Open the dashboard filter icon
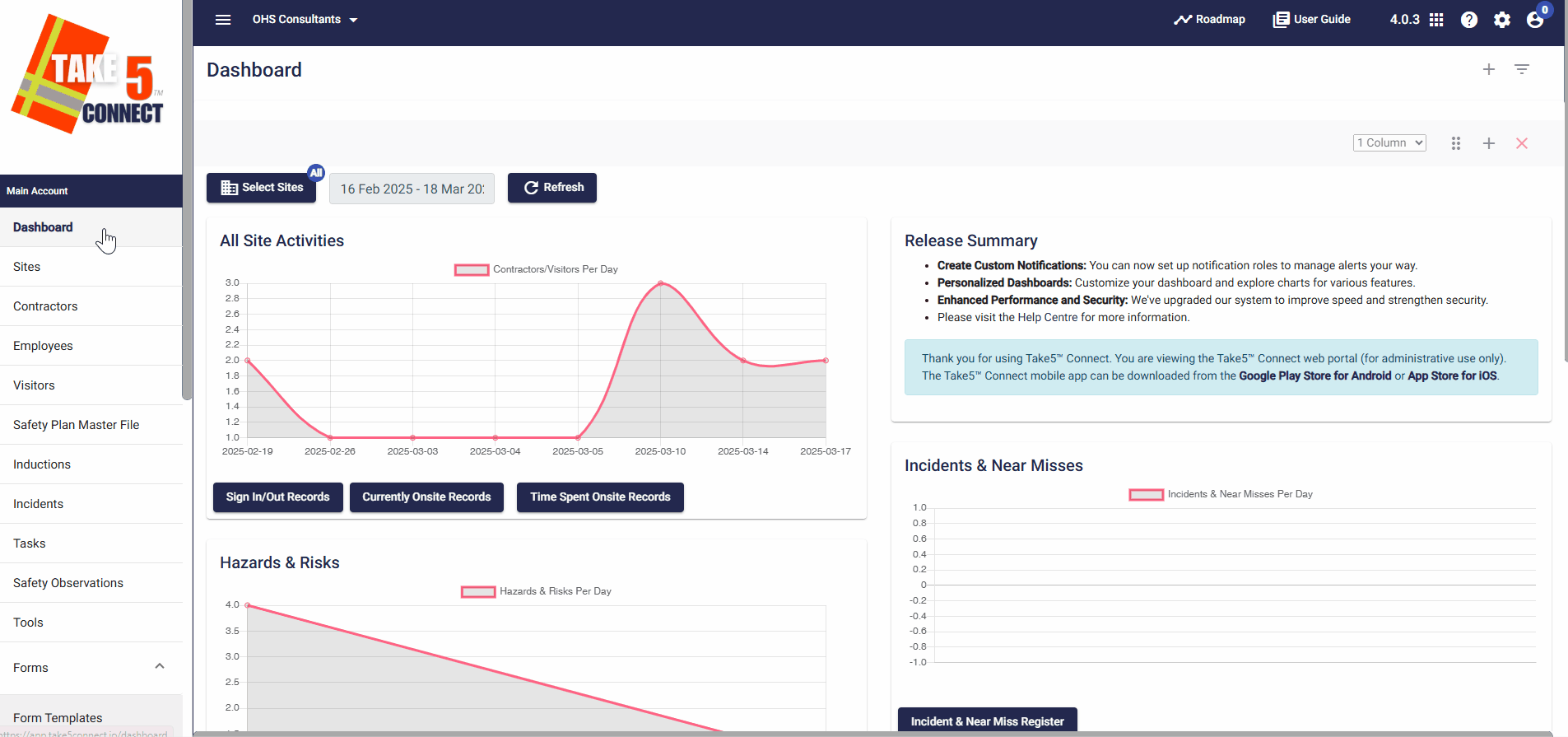The image size is (1568, 737). 1522,70
